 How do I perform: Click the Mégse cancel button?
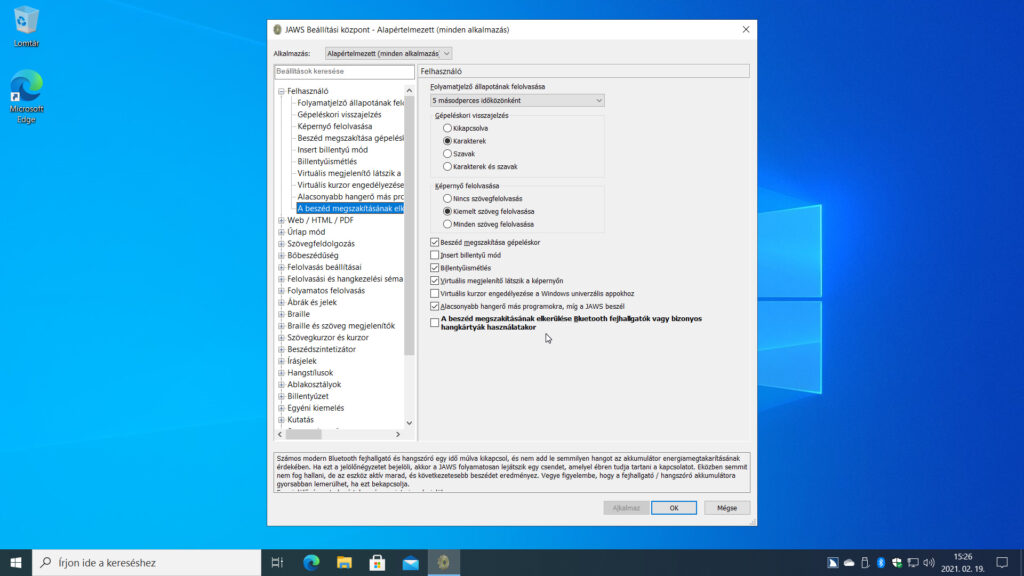coord(727,508)
